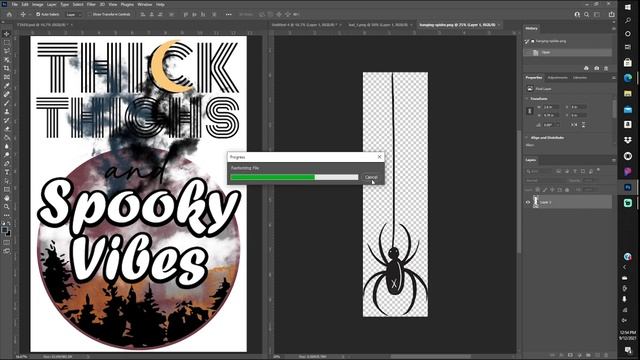The image size is (640, 360).
Task: Select the Magic Wand selection tool
Action: pos(7,60)
